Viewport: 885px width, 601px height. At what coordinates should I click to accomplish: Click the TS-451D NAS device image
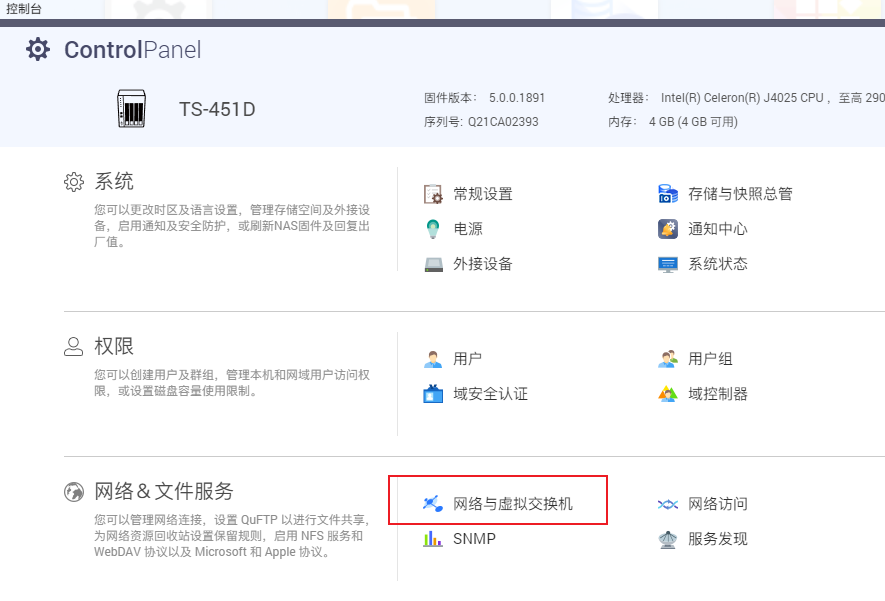(131, 108)
